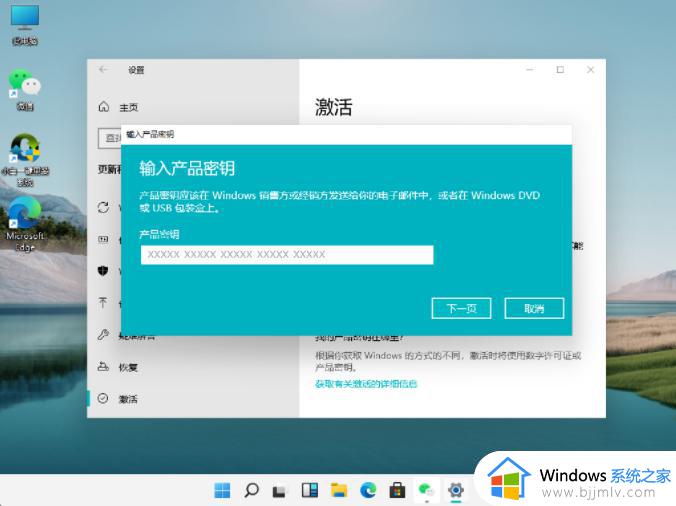Click the checkmark icon beside 激活
This screenshot has height=506, width=676.
(103, 398)
